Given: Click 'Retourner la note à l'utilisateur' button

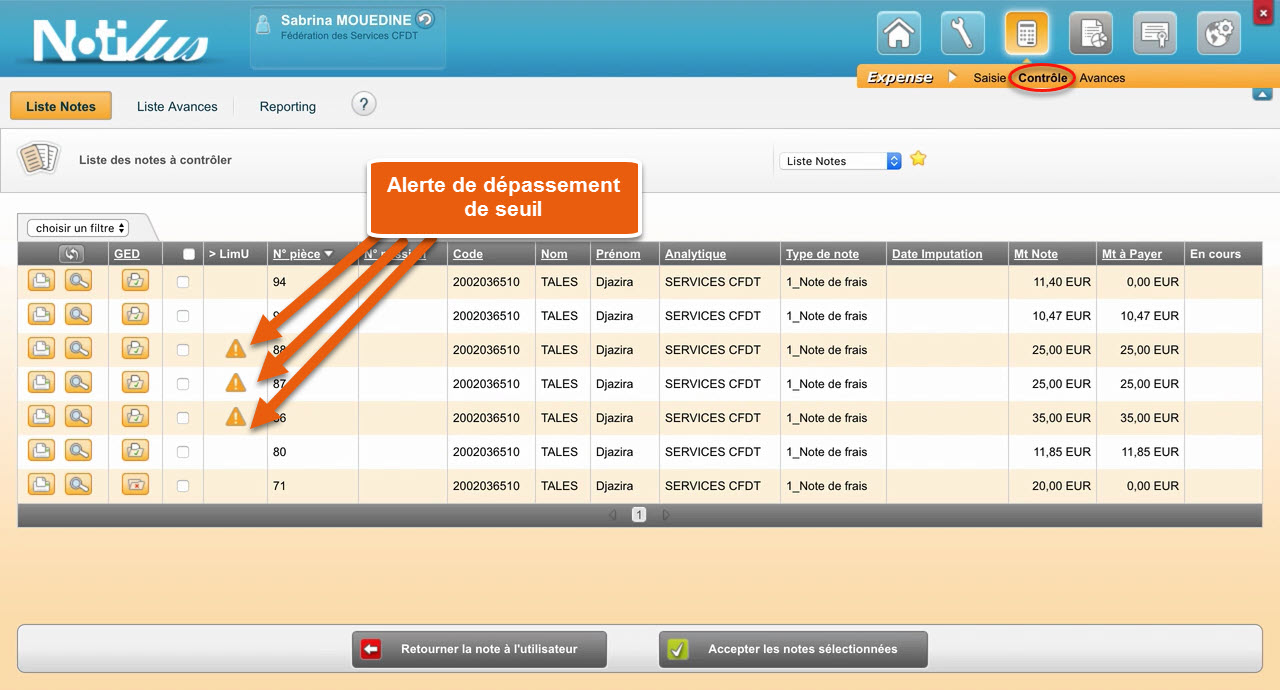Looking at the screenshot, I should tap(479, 649).
